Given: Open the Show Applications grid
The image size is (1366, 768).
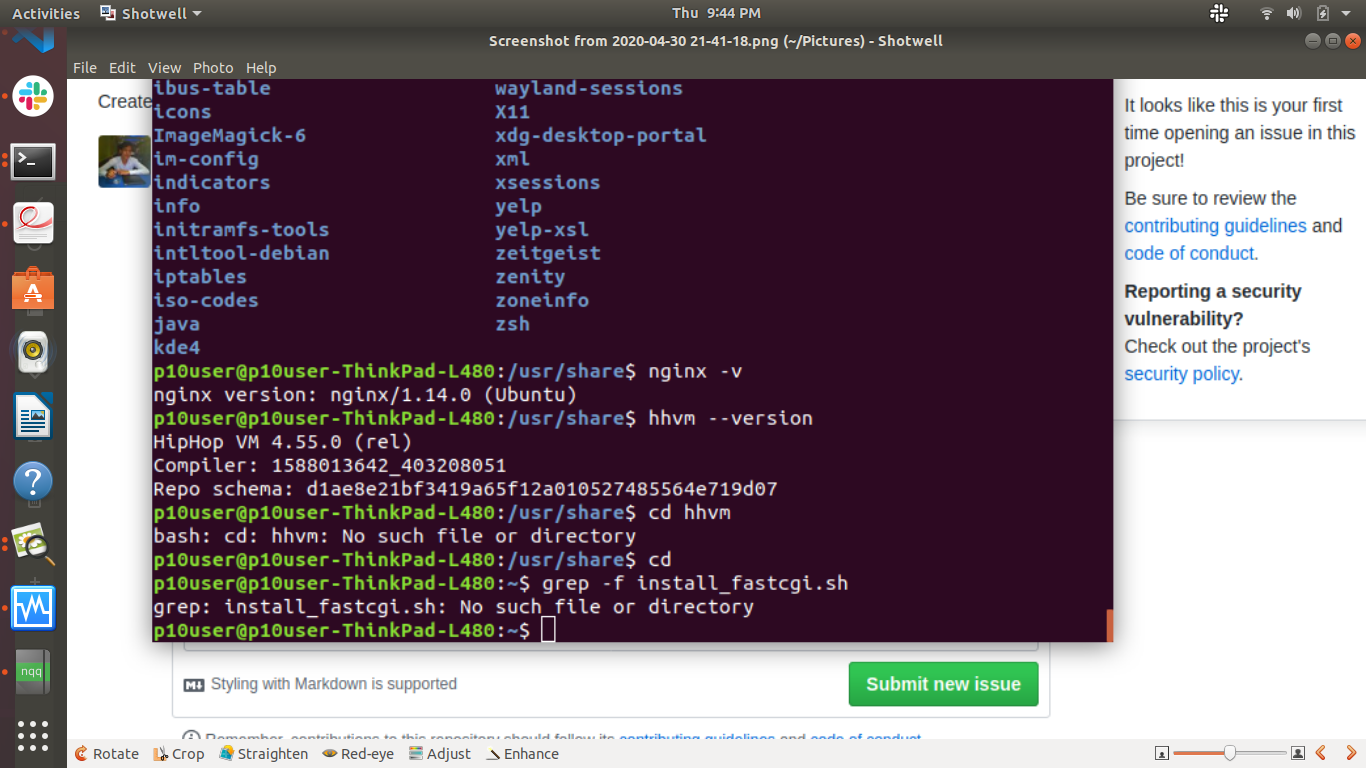Looking at the screenshot, I should [x=33, y=736].
